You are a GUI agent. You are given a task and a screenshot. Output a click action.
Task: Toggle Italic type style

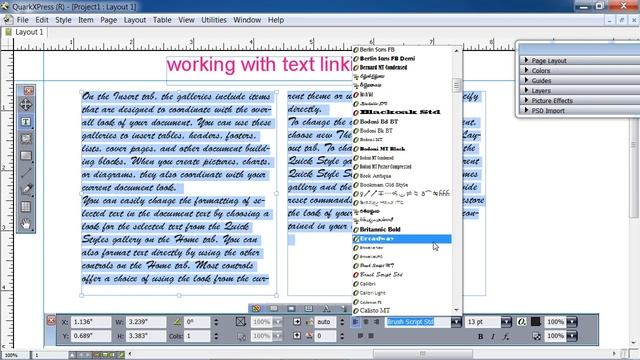pos(493,336)
